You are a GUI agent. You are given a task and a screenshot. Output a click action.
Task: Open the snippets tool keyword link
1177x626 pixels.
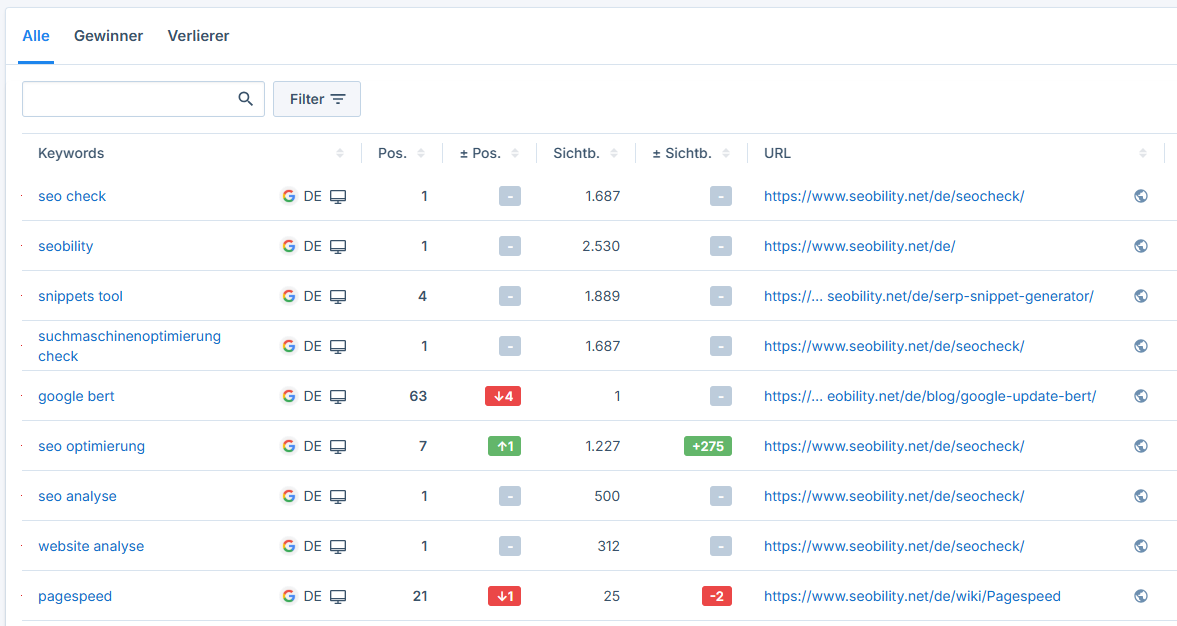point(80,296)
